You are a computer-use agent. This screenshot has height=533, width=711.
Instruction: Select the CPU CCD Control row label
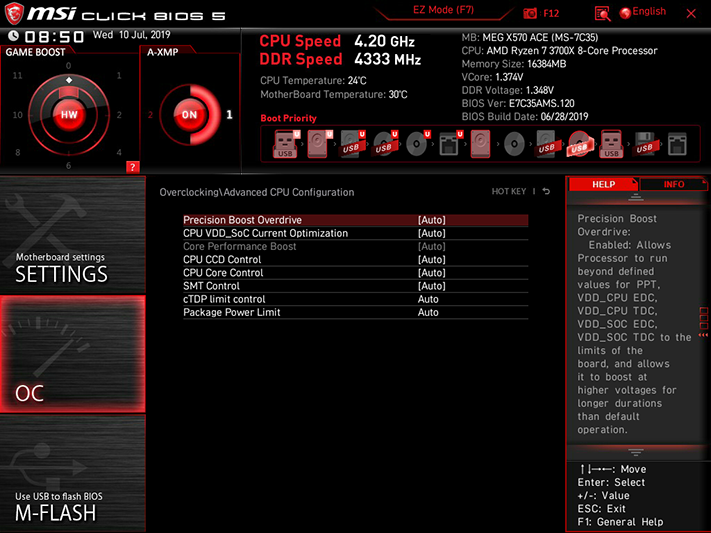(222, 259)
